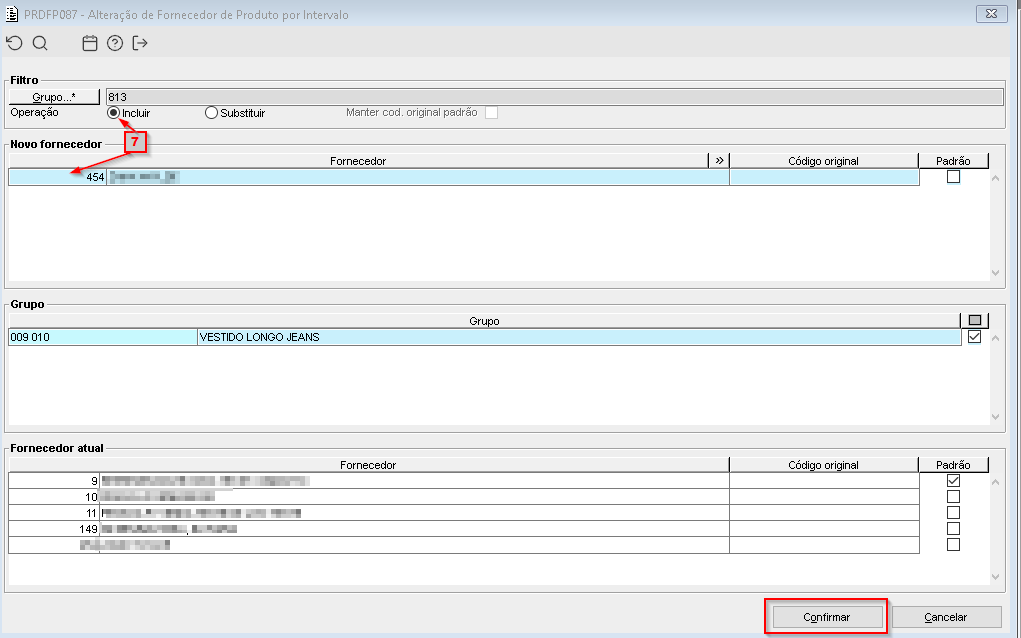1021x638 pixels.
Task: Click the double-arrow button in Fornecedor header
Action: point(719,160)
